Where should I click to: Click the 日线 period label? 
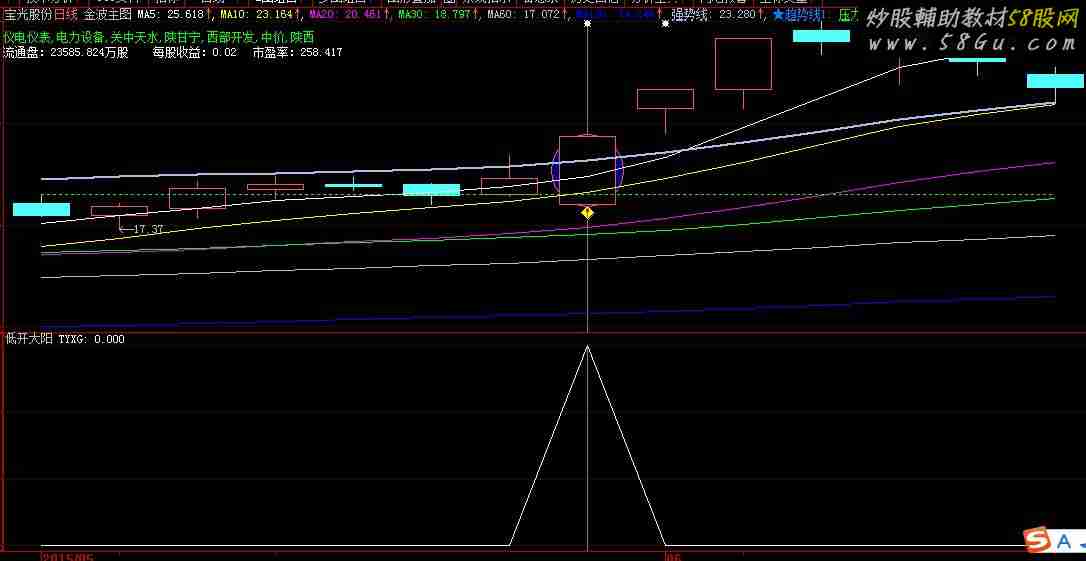coord(66,14)
